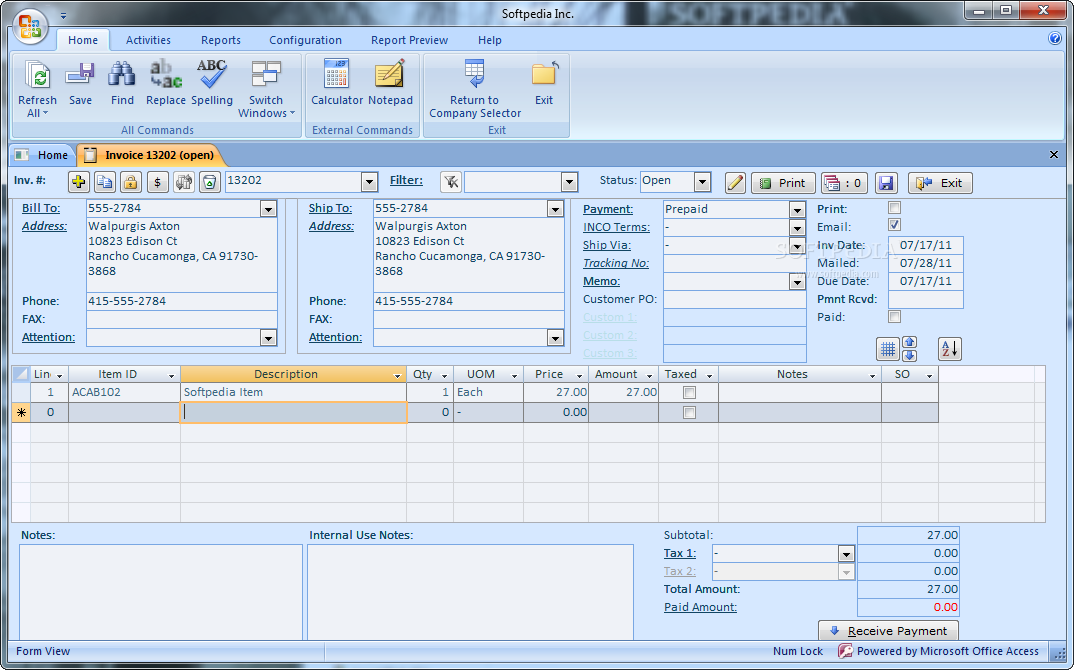The height and width of the screenshot is (670, 1074).
Task: Open the Status dropdown showing Open
Action: point(702,182)
